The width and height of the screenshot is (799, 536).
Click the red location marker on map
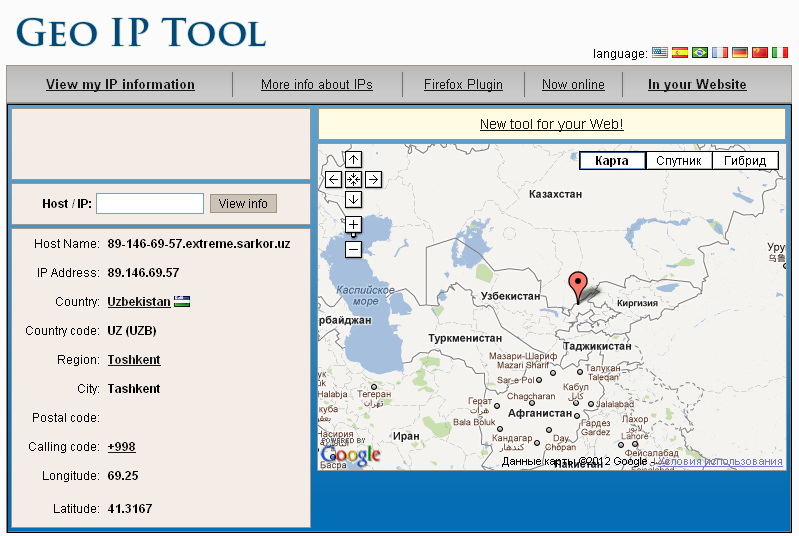[578, 286]
